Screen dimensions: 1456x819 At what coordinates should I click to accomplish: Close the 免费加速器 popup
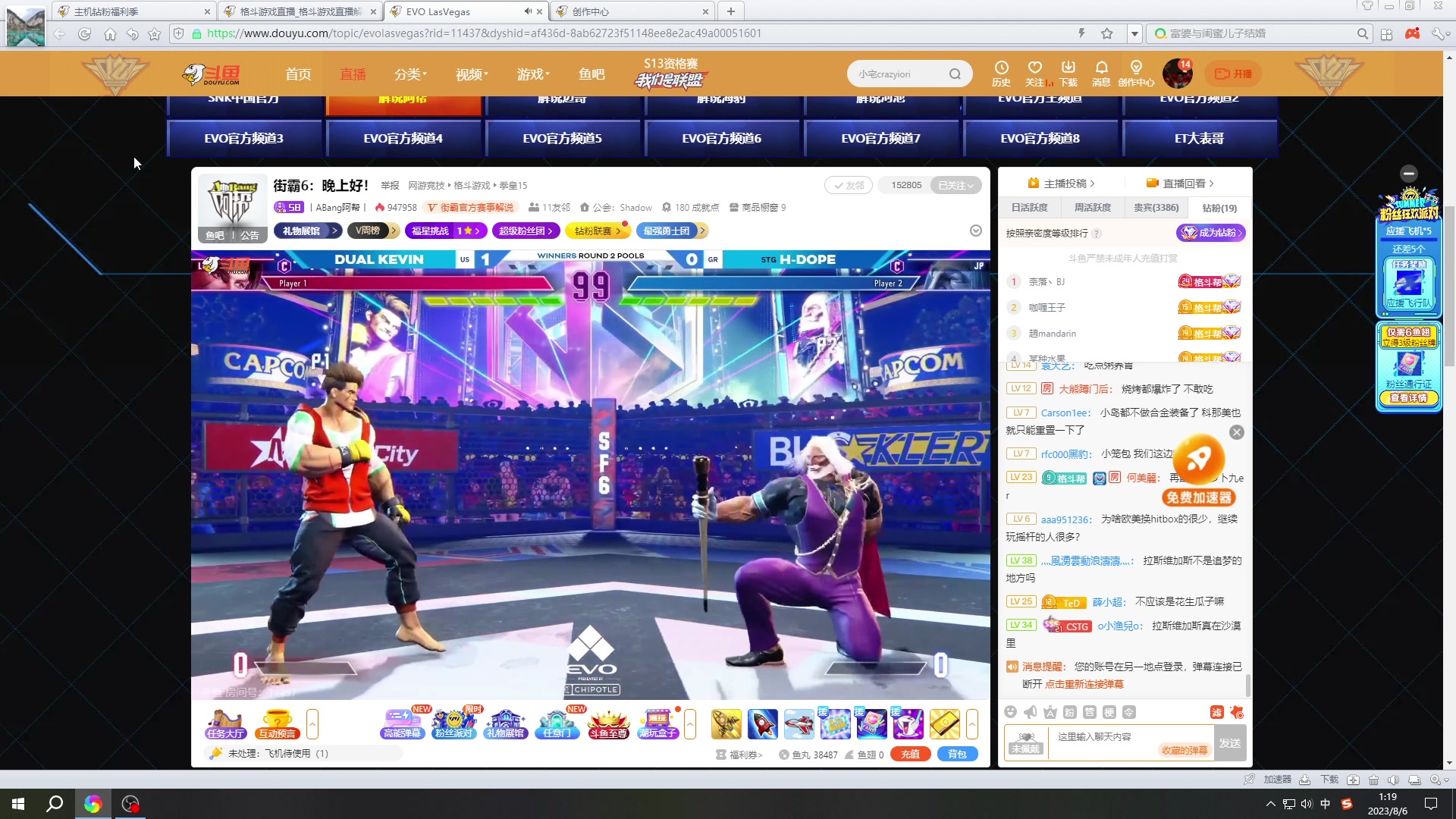[1237, 432]
